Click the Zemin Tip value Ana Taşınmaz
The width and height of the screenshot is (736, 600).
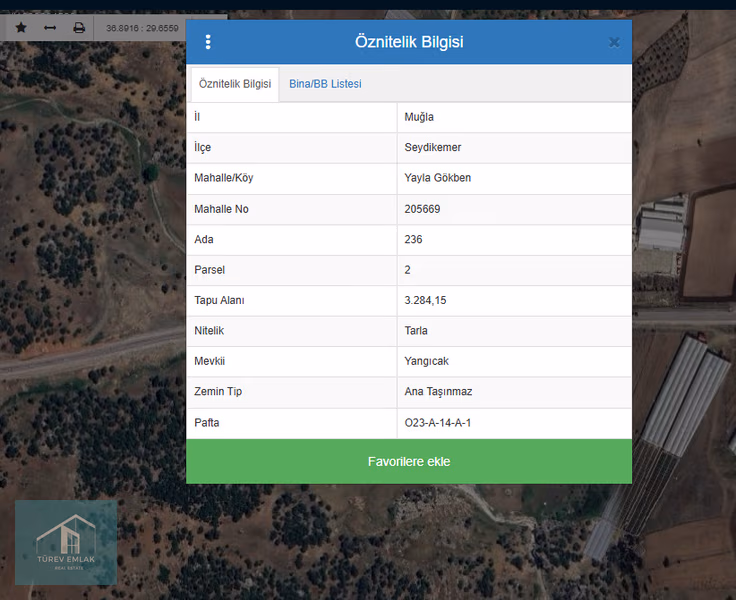click(x=438, y=392)
